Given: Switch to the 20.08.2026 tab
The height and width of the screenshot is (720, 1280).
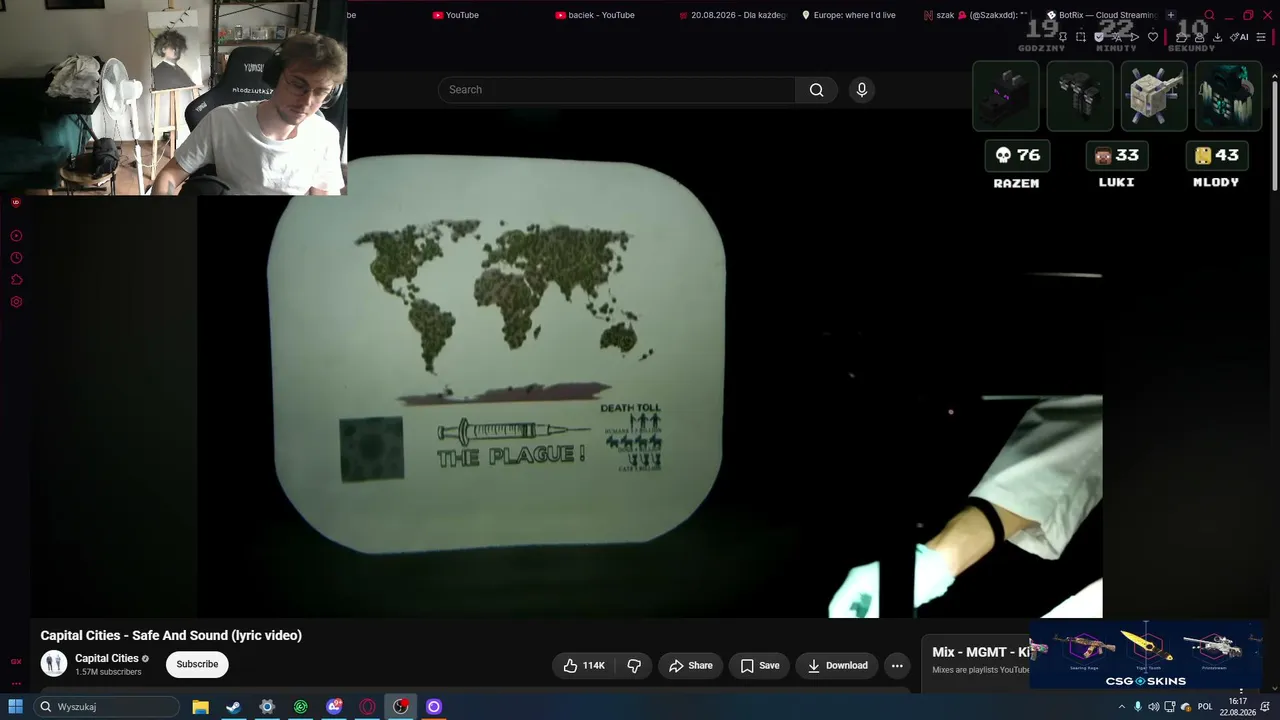Looking at the screenshot, I should coord(732,15).
